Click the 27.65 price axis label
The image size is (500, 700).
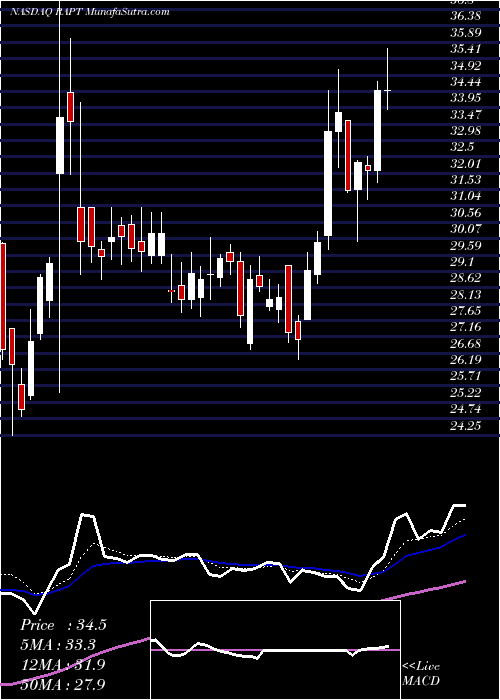pyautogui.click(x=466, y=311)
